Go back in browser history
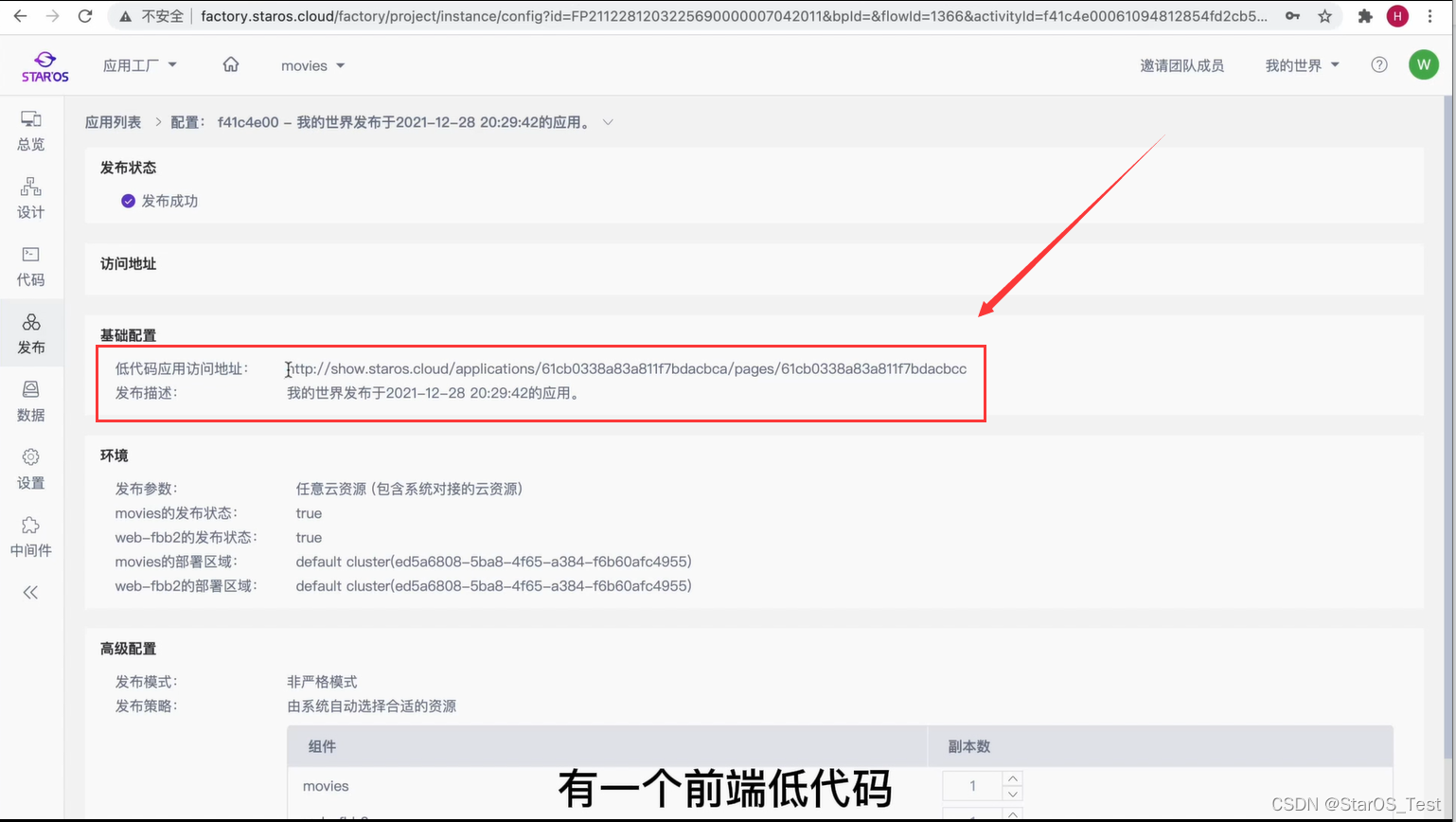This screenshot has width=1456, height=822. (21, 16)
